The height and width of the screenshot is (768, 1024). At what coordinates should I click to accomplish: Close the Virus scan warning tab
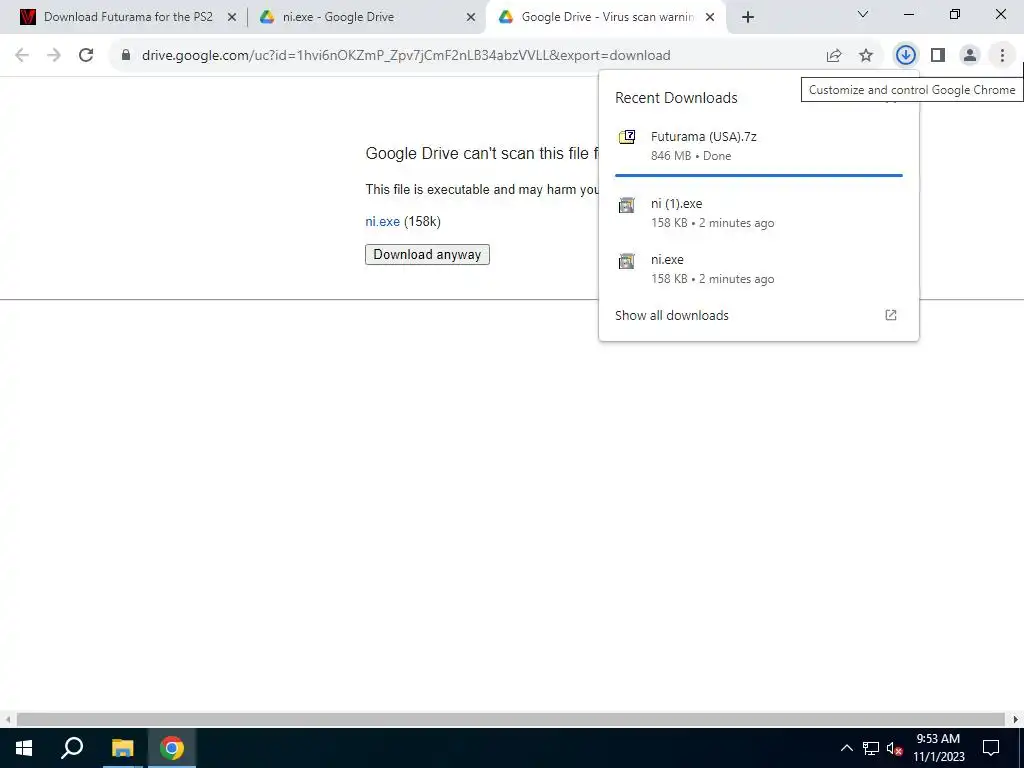point(711,18)
